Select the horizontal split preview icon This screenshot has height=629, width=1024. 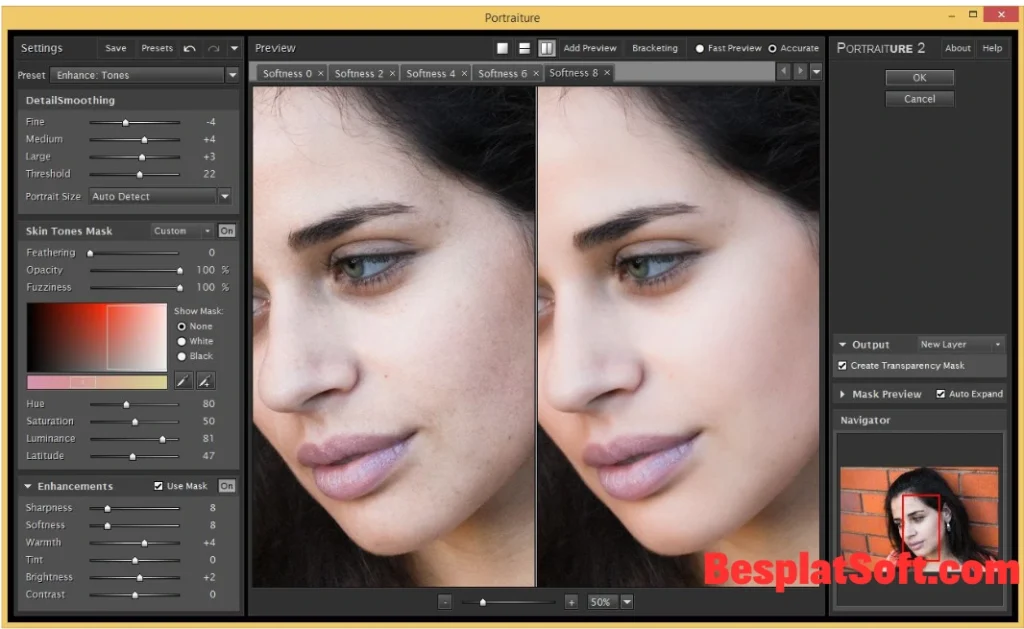(523, 47)
